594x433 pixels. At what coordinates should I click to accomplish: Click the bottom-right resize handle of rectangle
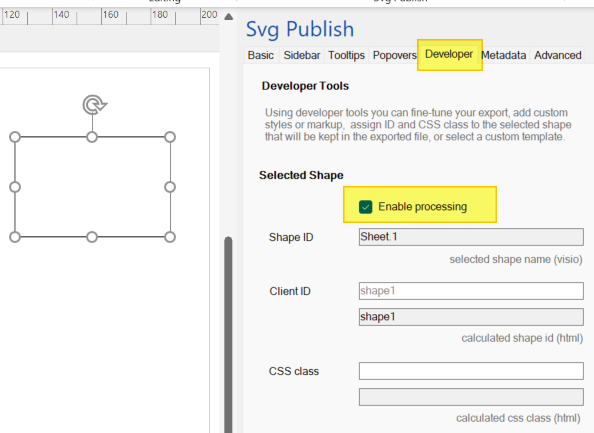pyautogui.click(x=170, y=237)
